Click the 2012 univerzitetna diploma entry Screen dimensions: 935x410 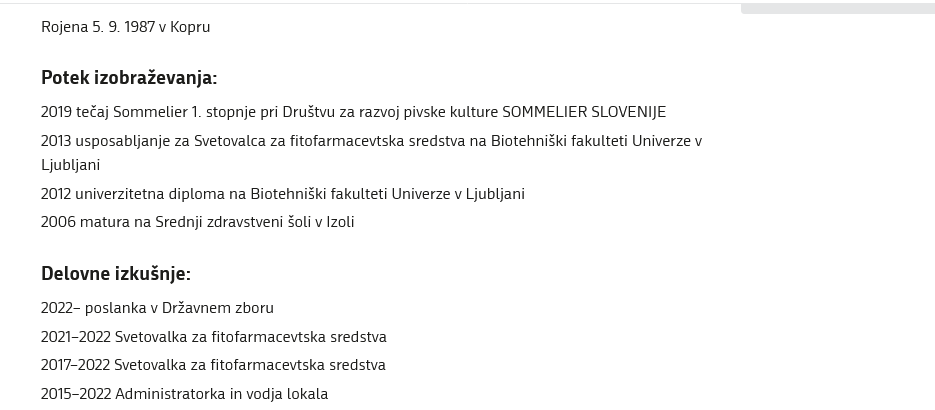pos(283,194)
